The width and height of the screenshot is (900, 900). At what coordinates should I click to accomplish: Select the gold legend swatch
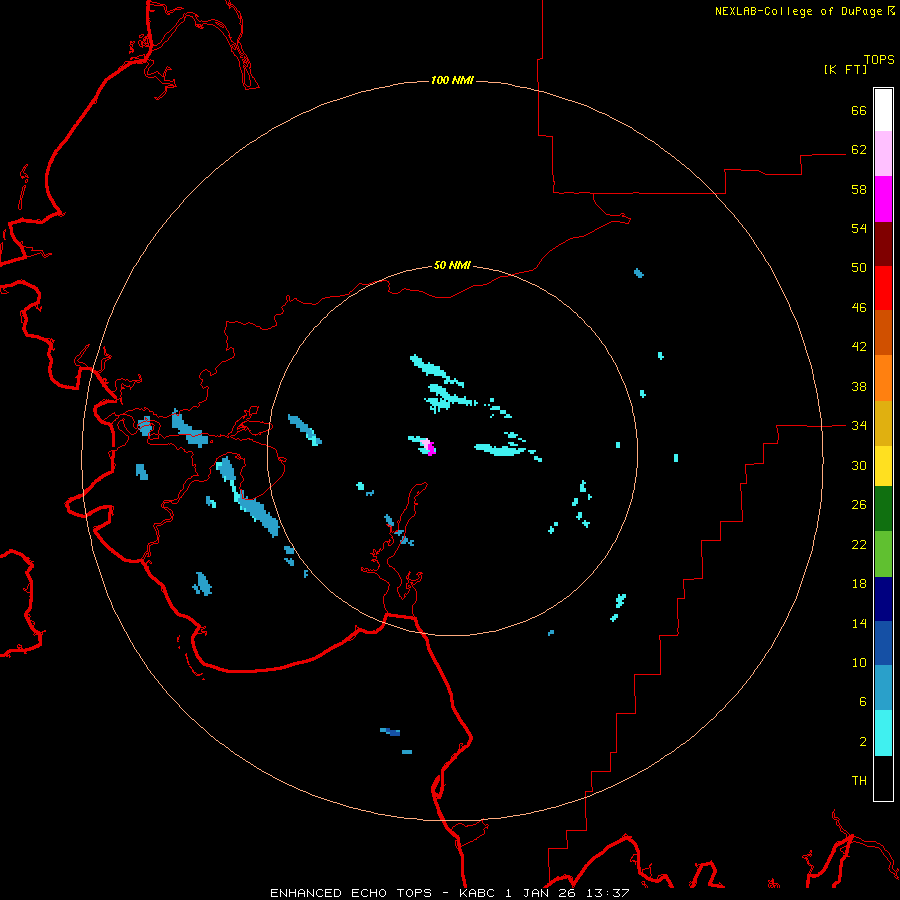[883, 423]
